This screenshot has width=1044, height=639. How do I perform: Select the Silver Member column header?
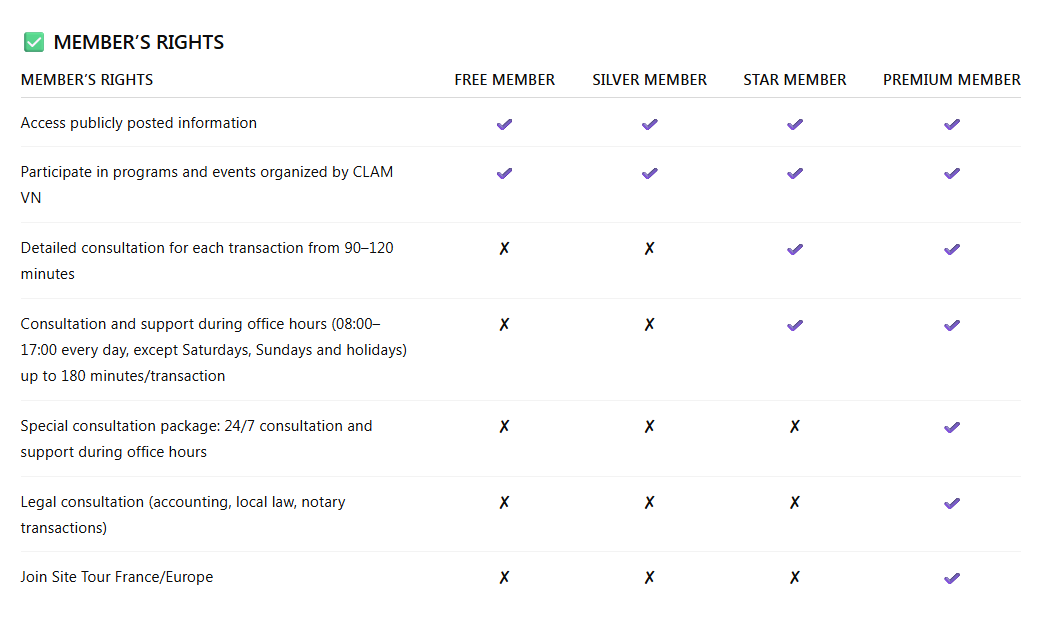point(649,80)
